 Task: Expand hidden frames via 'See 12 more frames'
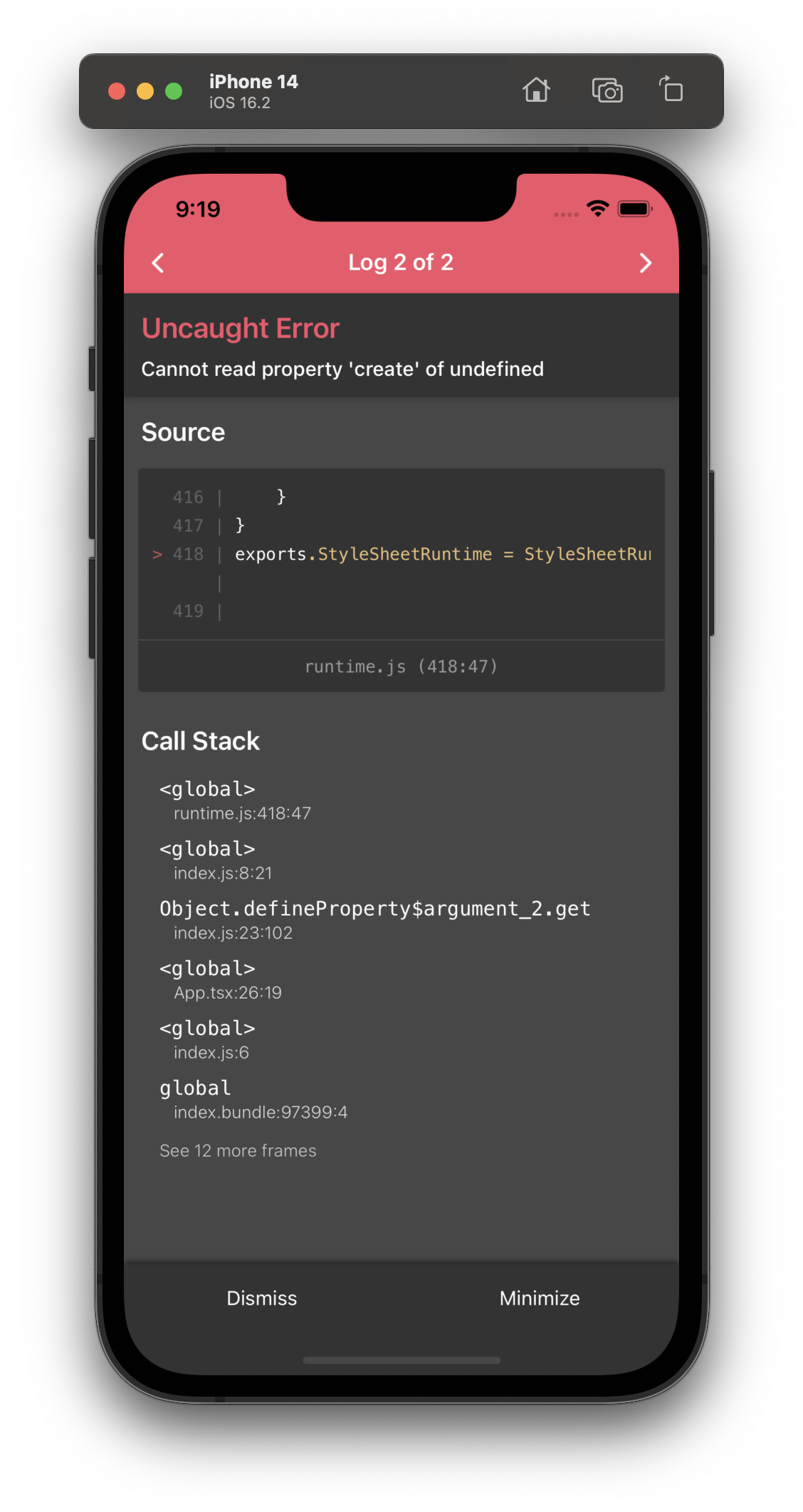[x=238, y=1150]
